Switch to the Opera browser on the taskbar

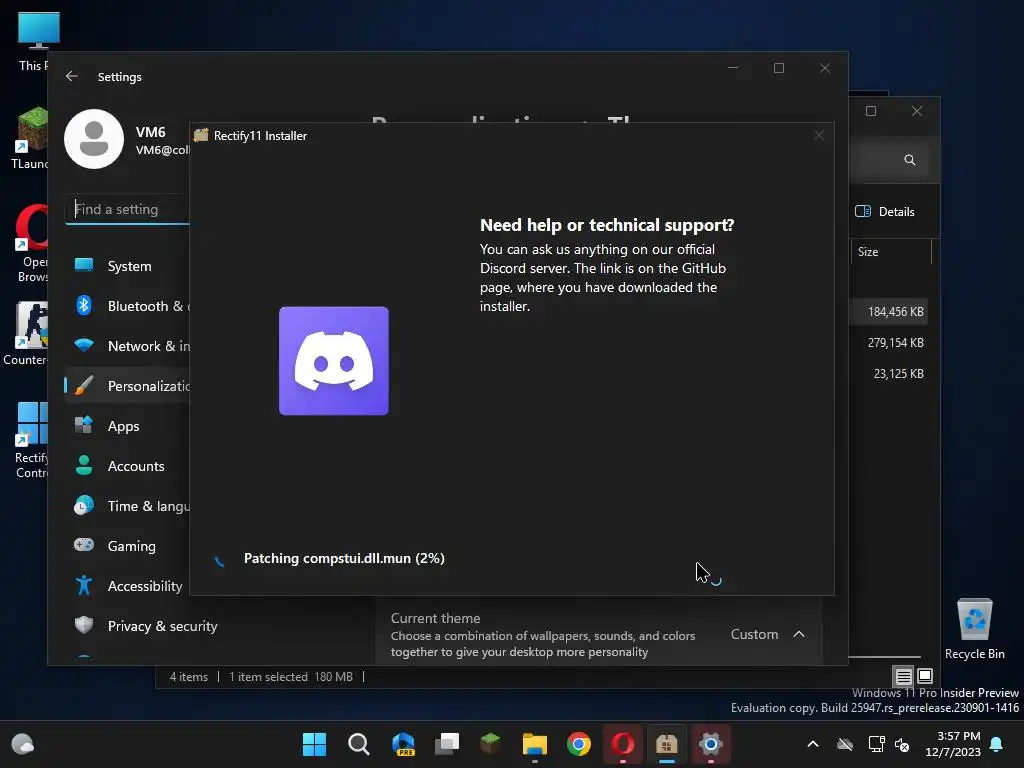(622, 744)
